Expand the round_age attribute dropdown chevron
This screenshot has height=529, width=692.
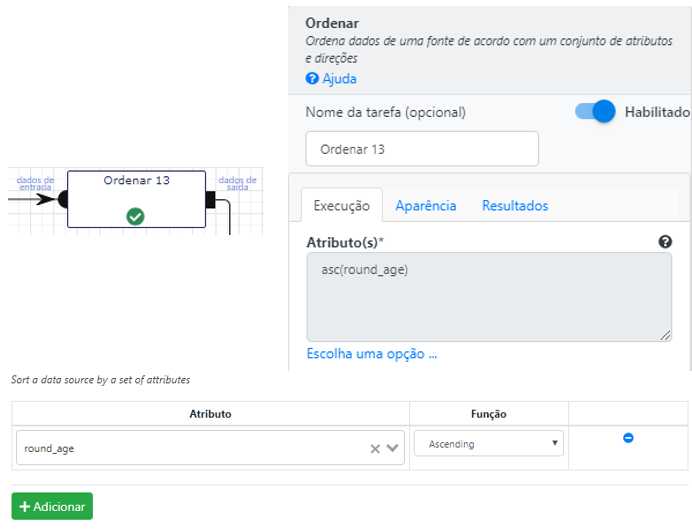click(x=392, y=448)
